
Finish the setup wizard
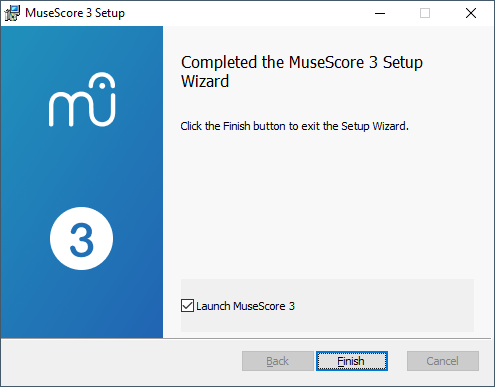pyautogui.click(x=352, y=361)
